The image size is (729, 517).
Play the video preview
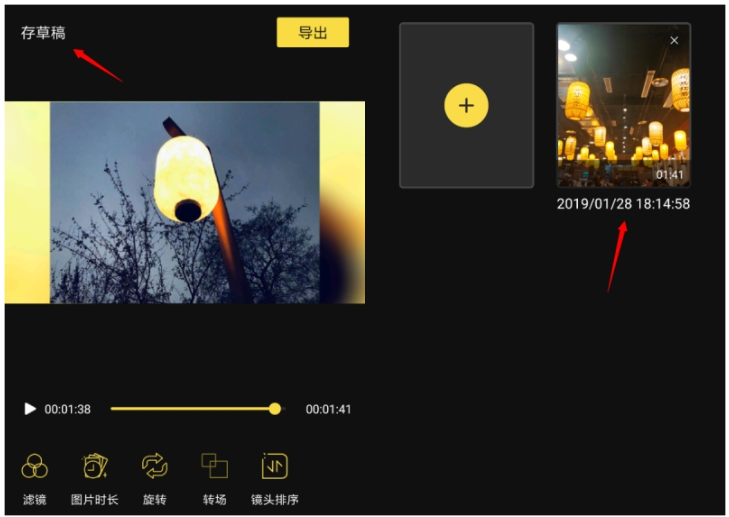coord(30,409)
